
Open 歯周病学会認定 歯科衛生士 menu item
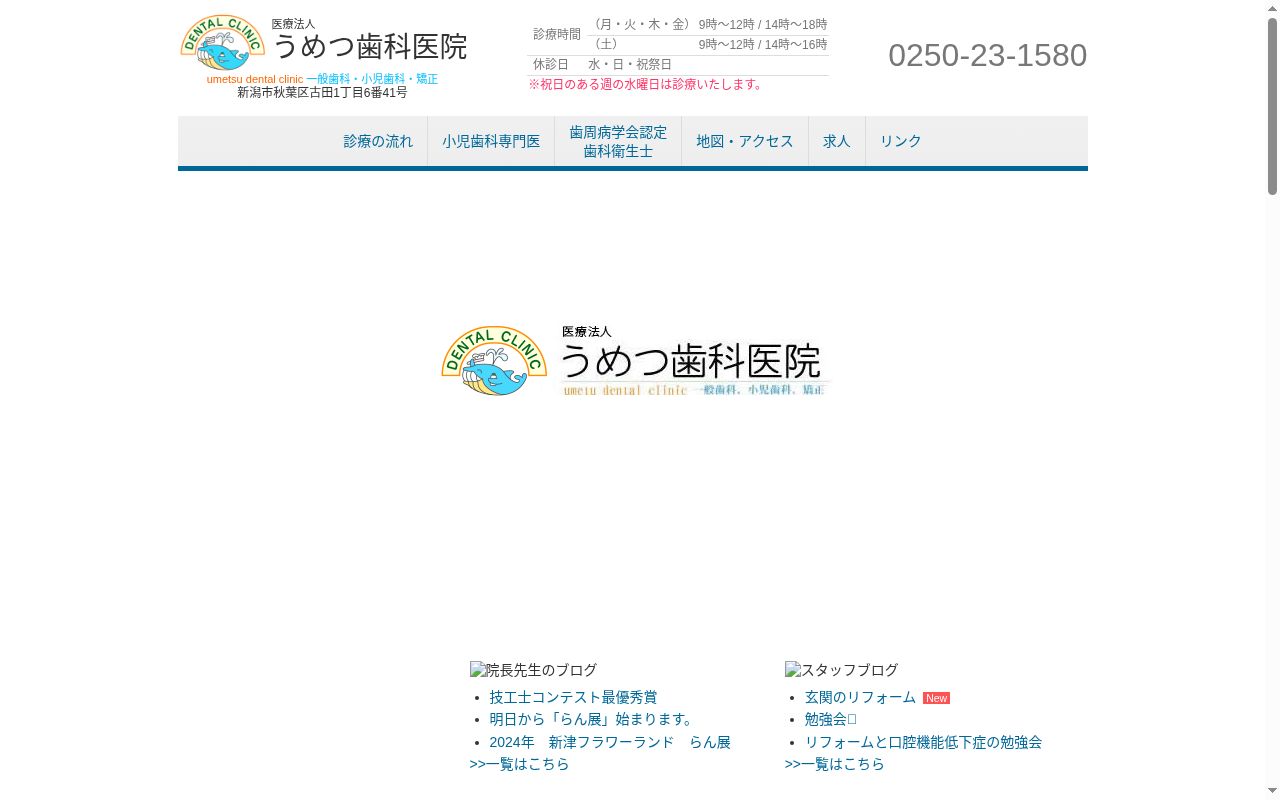[x=618, y=141]
